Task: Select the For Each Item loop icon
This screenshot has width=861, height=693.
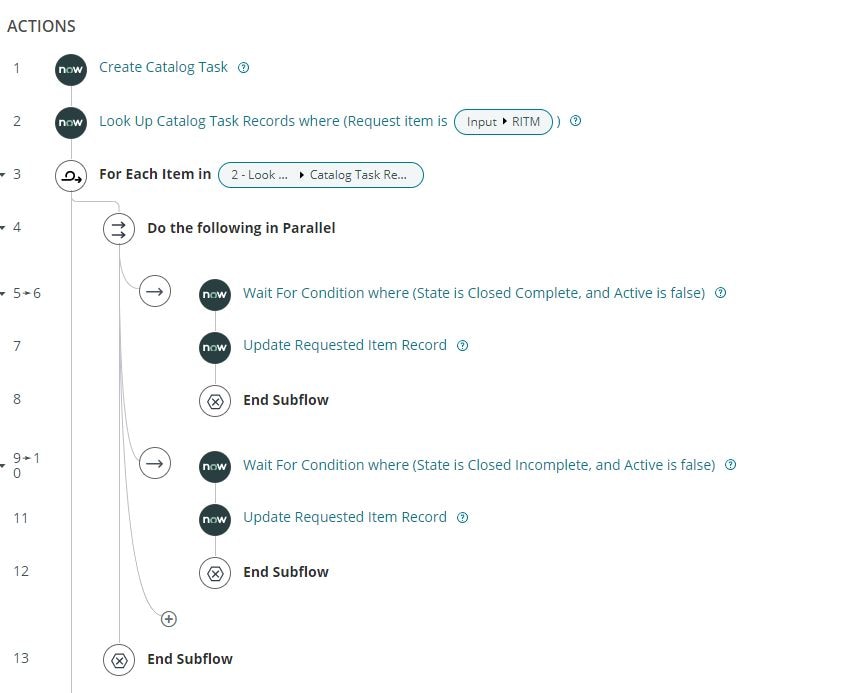Action: [70, 175]
